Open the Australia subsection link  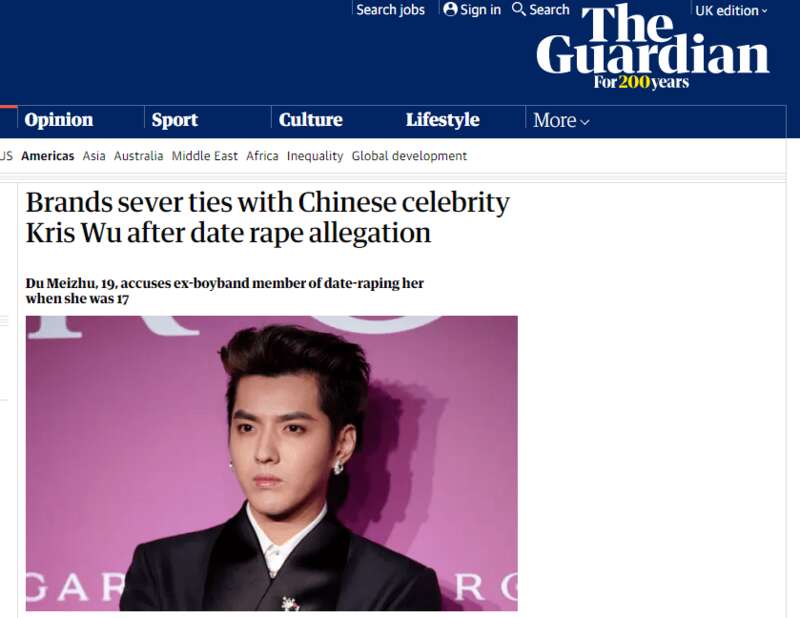138,156
